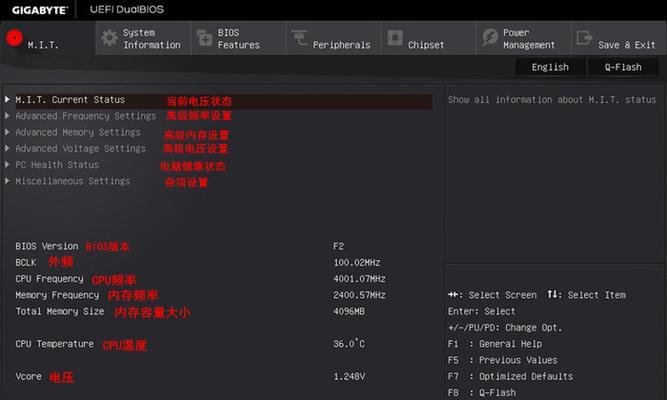Click the F1 General Help hint
This screenshot has width=667, height=400.
coord(495,344)
